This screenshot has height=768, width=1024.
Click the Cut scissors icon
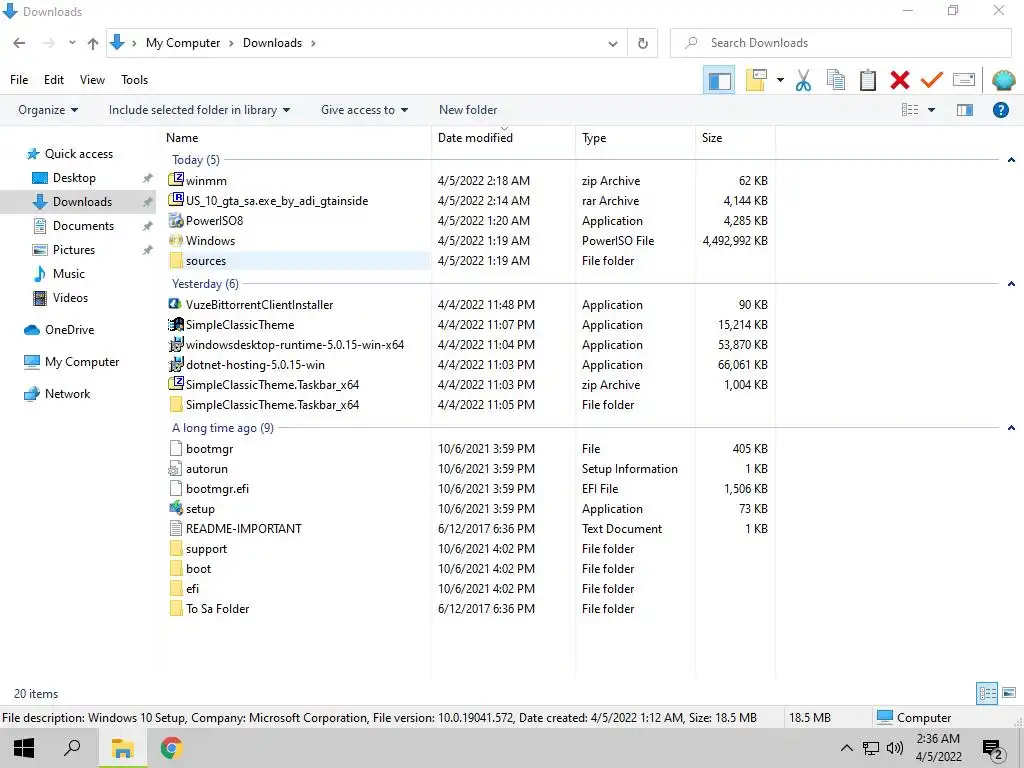(x=803, y=80)
